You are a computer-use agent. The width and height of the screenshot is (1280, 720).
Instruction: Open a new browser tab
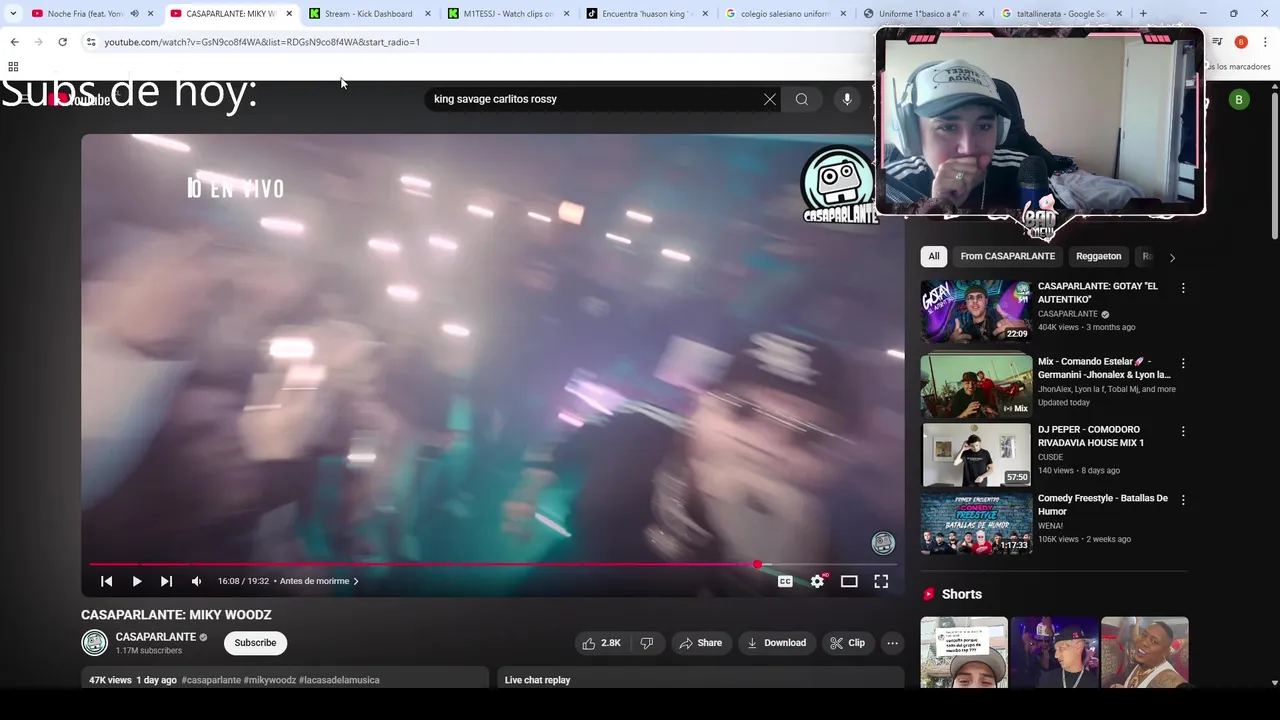(1143, 14)
